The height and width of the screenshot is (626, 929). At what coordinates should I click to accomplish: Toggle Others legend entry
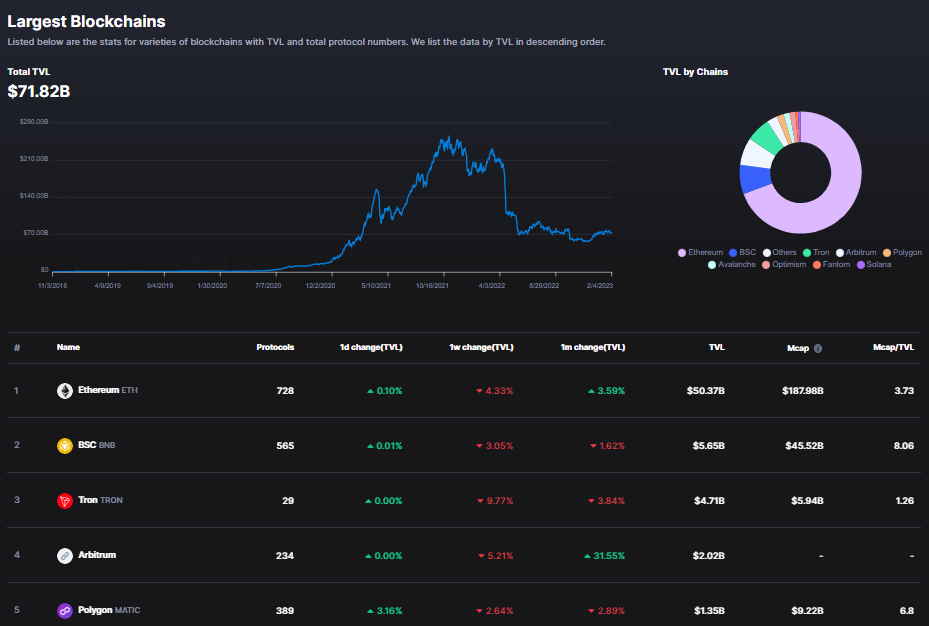(x=780, y=252)
